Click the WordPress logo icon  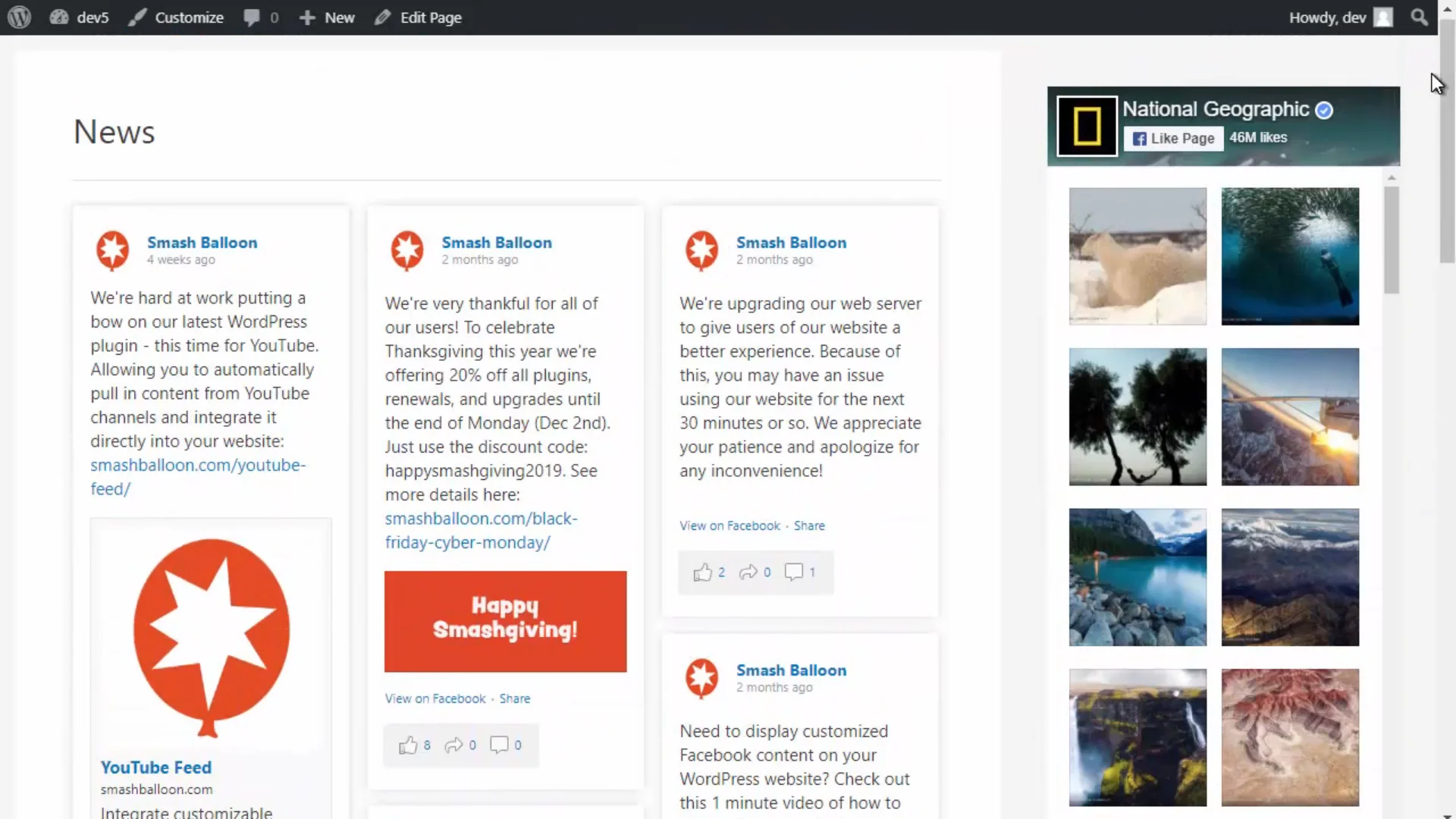[x=20, y=17]
